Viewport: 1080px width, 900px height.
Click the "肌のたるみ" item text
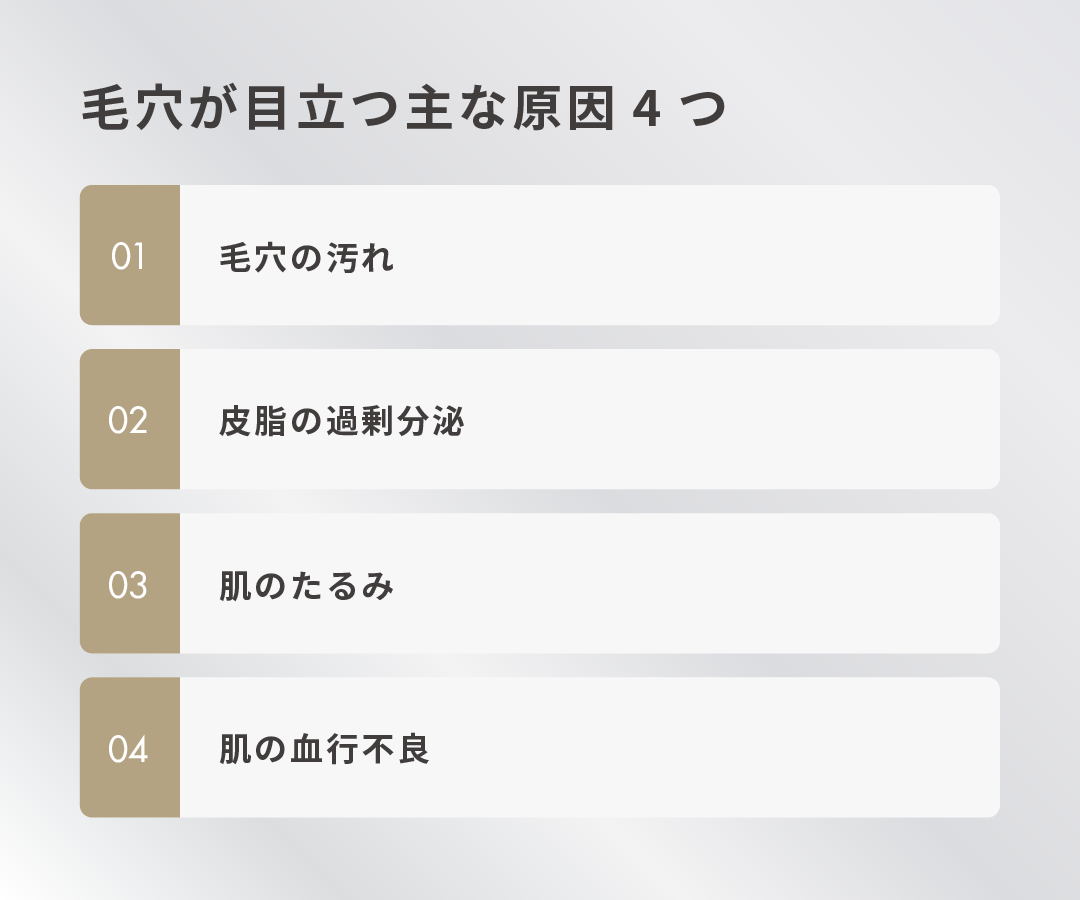[x=307, y=585]
